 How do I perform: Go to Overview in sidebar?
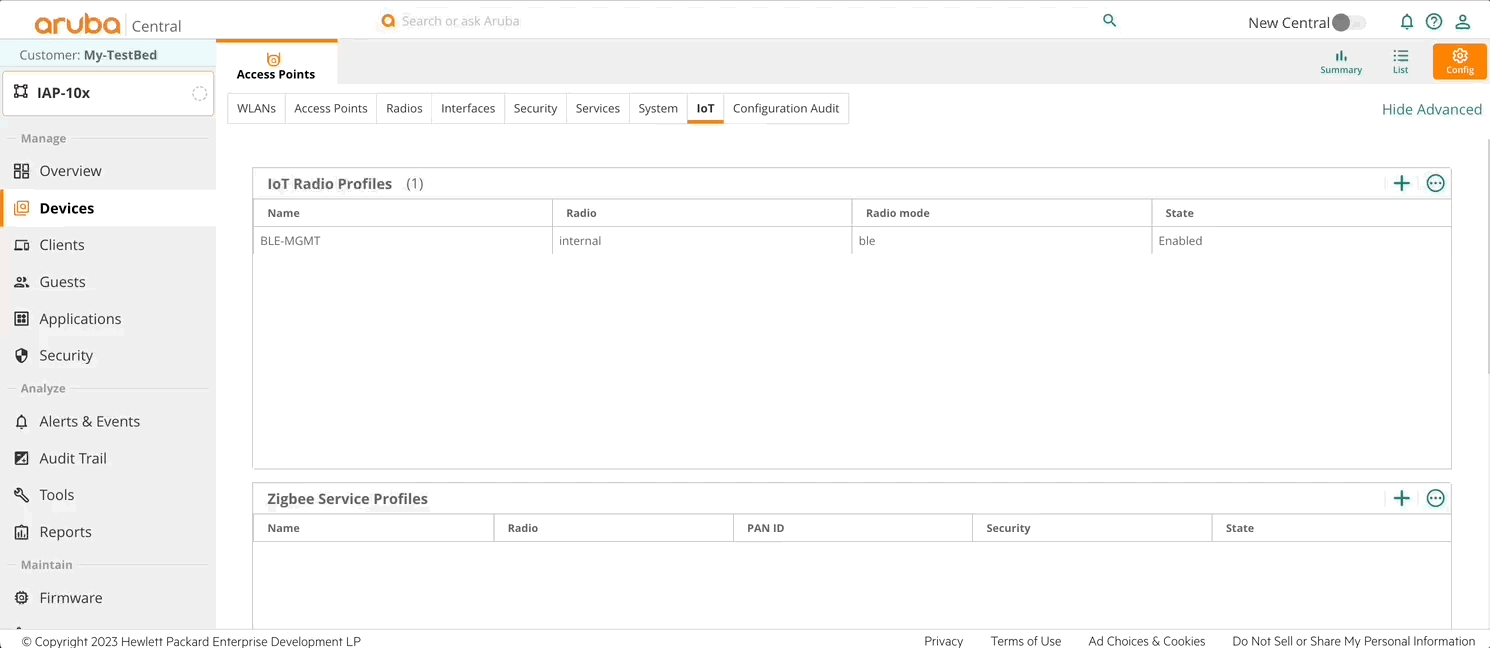pos(70,171)
